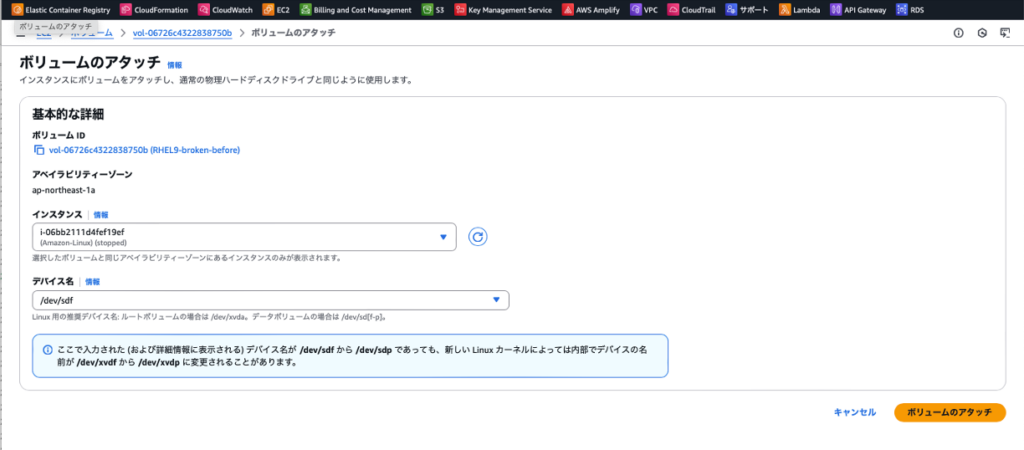
Task: Click the clock icon at top right
Action: (982, 33)
